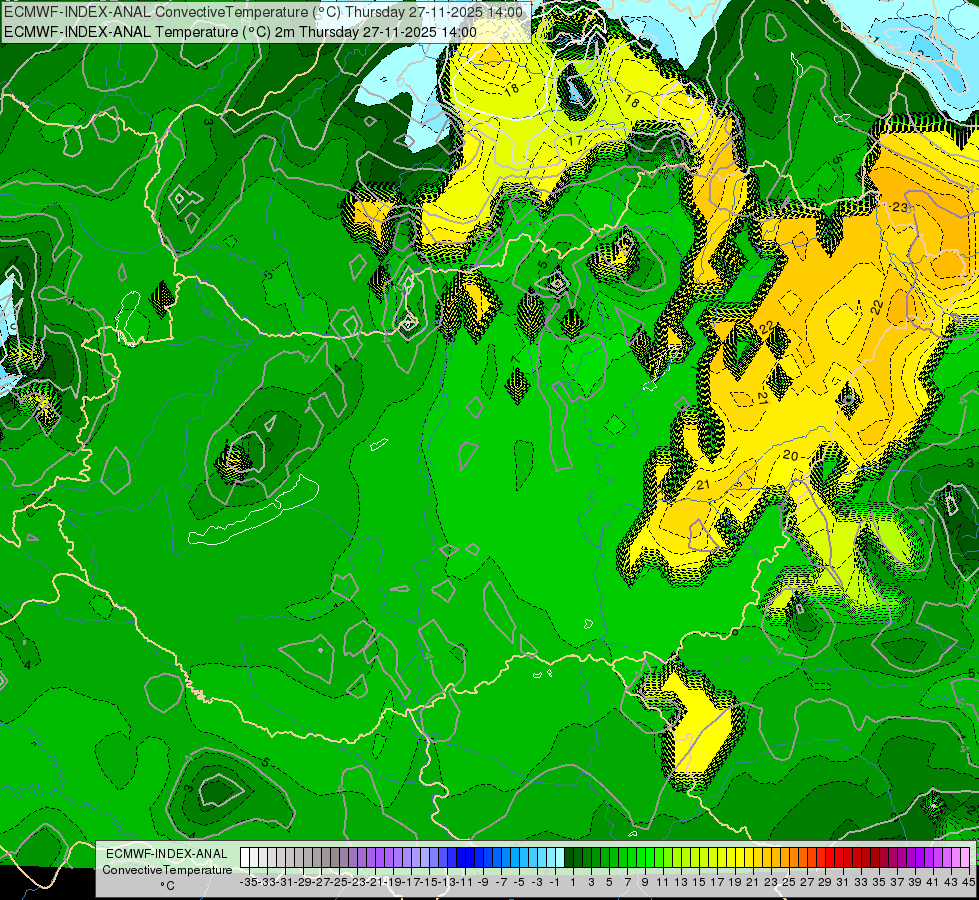
Task: Click the ConvectiveTemperature title line at top
Action: 263,12
